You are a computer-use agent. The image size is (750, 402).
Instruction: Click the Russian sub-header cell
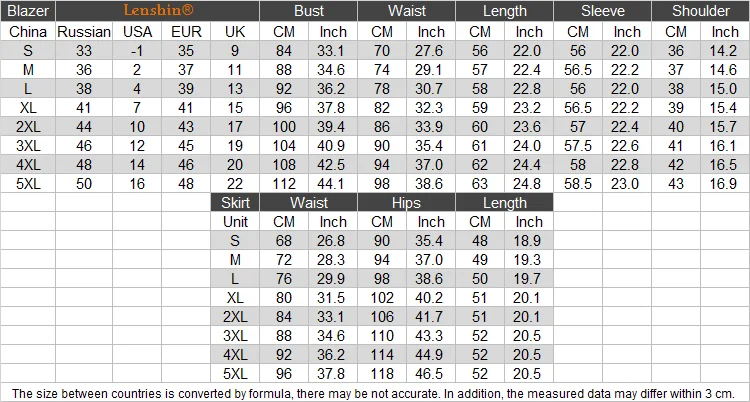[x=84, y=32]
